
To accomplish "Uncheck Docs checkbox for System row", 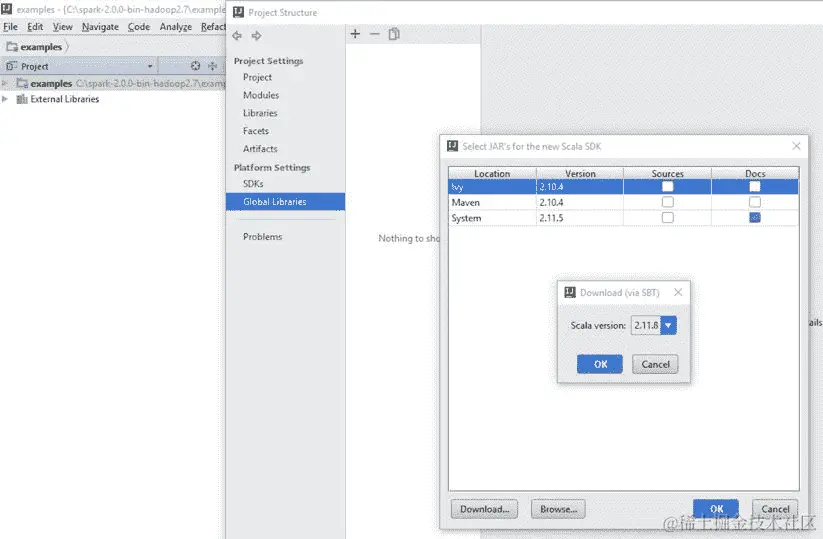I will [755, 217].
